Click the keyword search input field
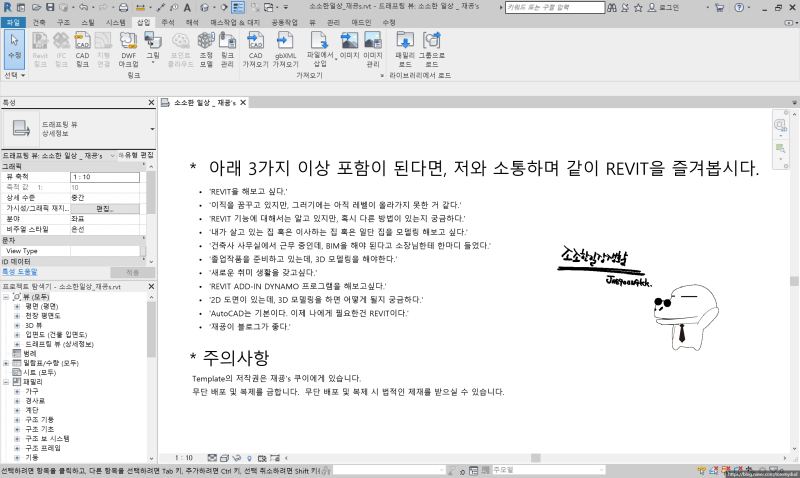800x478 pixels. [x=555, y=7]
